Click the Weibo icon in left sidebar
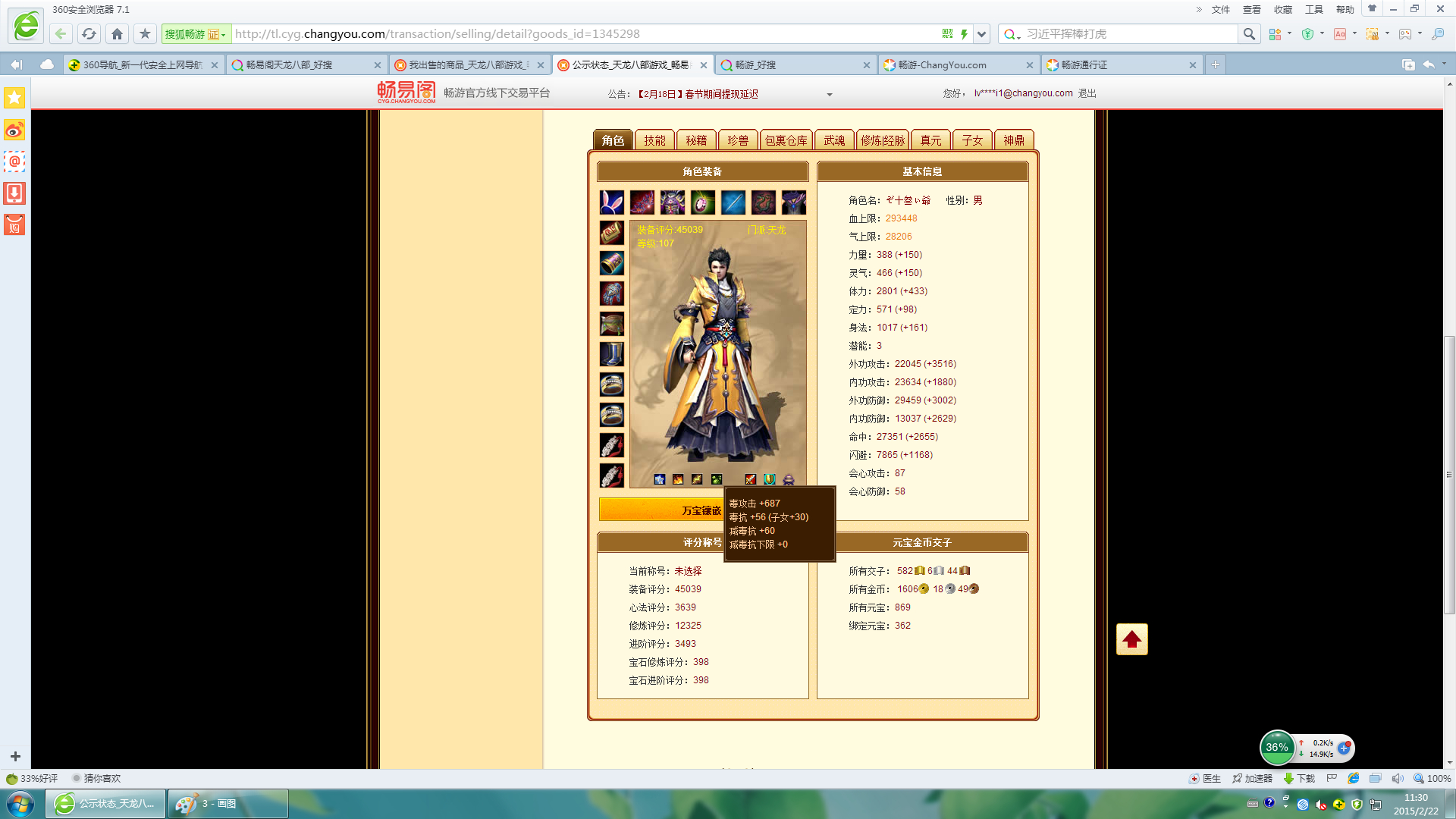Image resolution: width=1456 pixels, height=819 pixels. point(14,130)
